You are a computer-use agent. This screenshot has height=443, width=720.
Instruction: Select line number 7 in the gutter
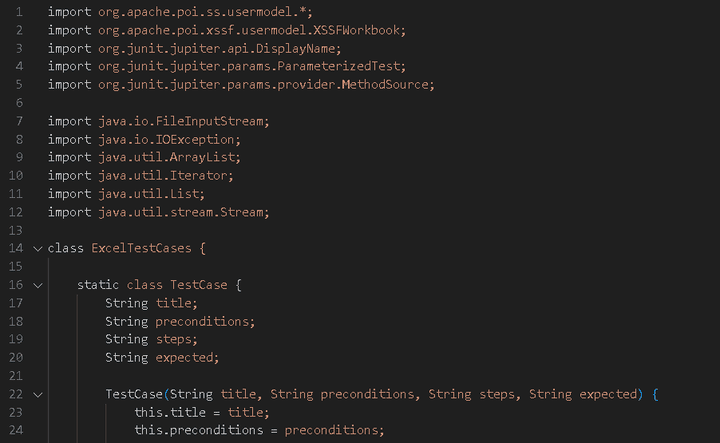(x=19, y=121)
